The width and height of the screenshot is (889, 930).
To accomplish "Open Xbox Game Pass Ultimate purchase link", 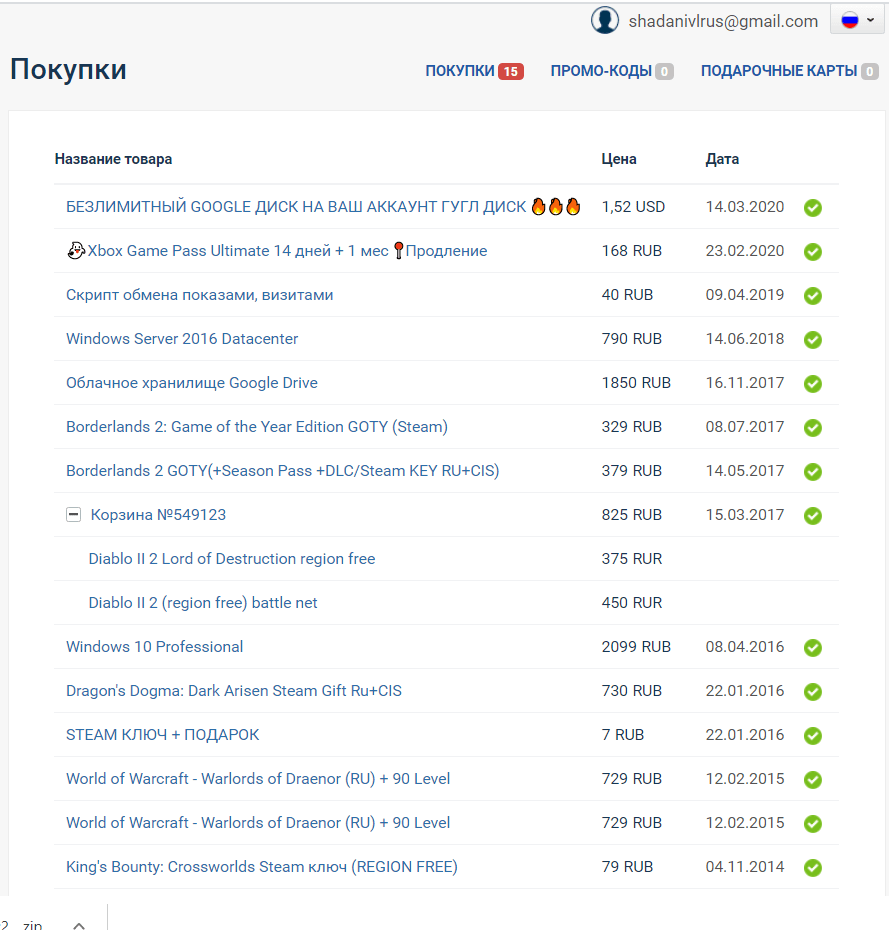I will pos(277,251).
